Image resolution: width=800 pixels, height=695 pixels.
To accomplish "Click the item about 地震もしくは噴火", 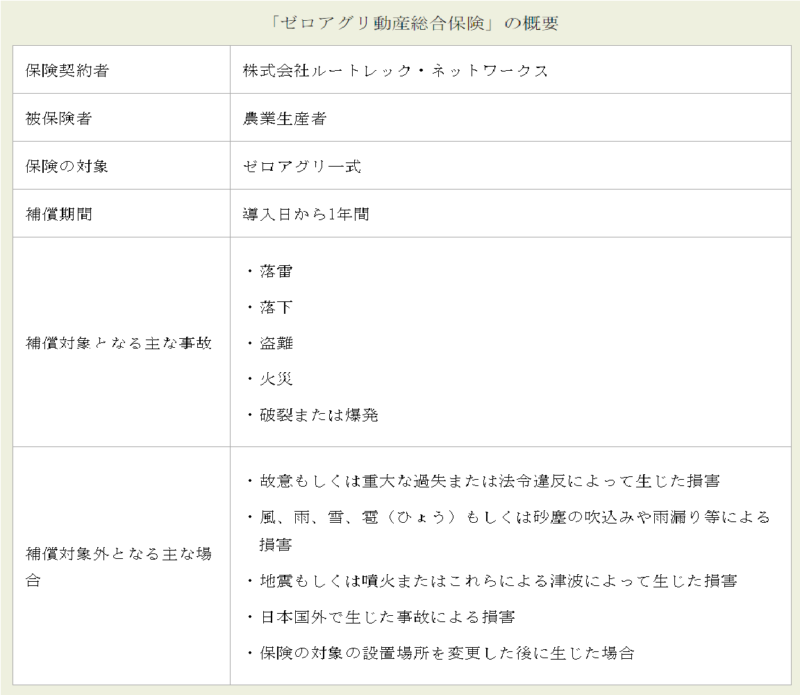I will click(x=492, y=581).
